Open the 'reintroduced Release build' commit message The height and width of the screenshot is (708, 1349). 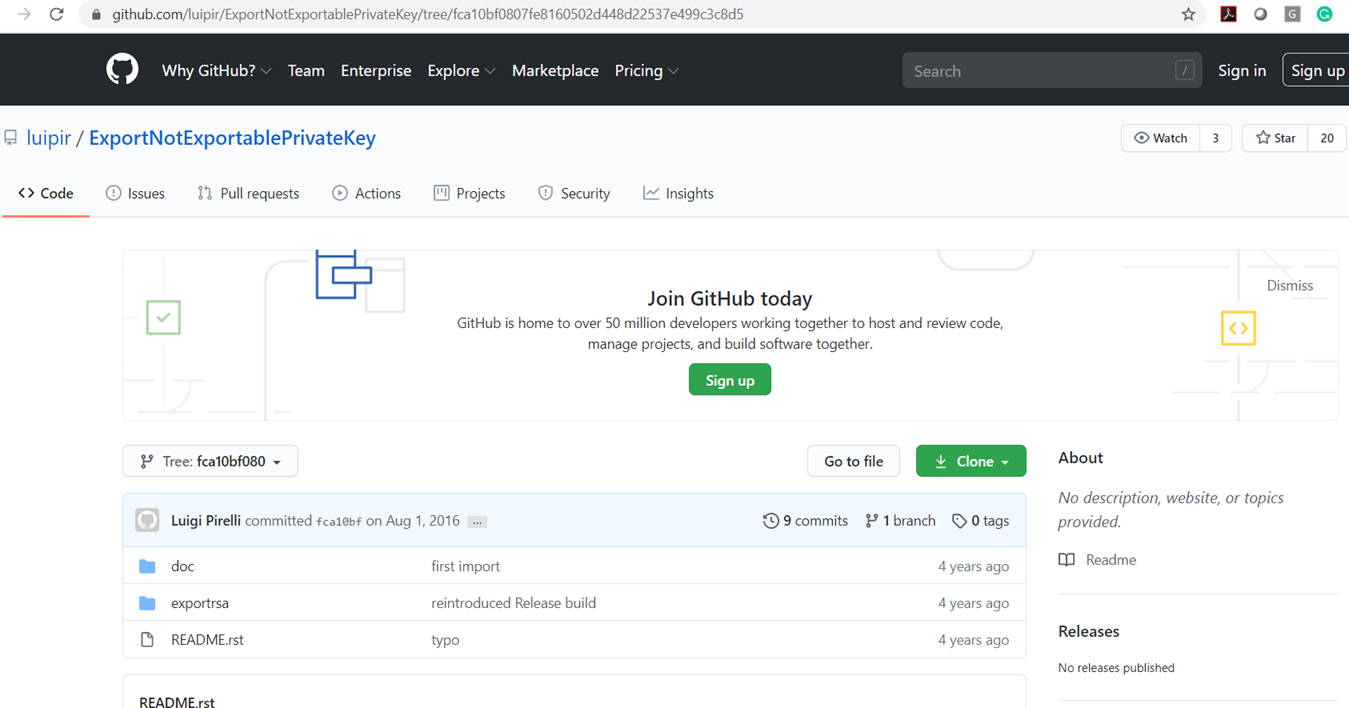(513, 603)
